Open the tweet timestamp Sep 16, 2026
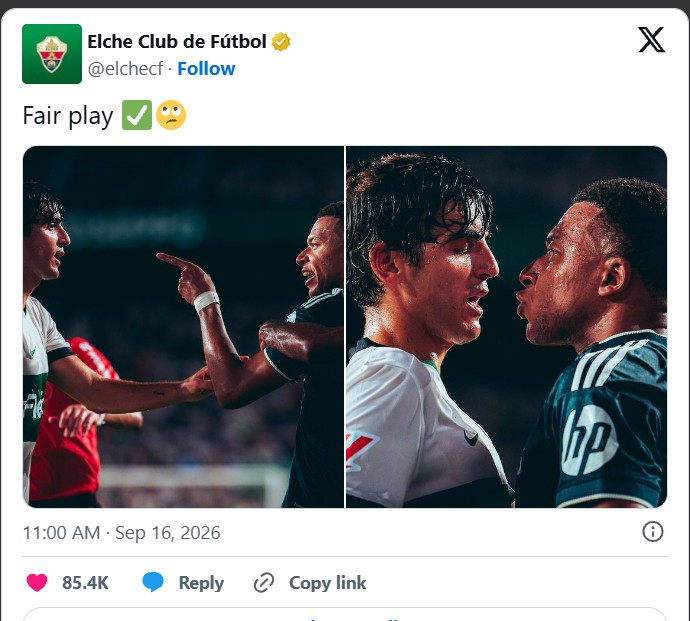The image size is (690, 621). (121, 533)
